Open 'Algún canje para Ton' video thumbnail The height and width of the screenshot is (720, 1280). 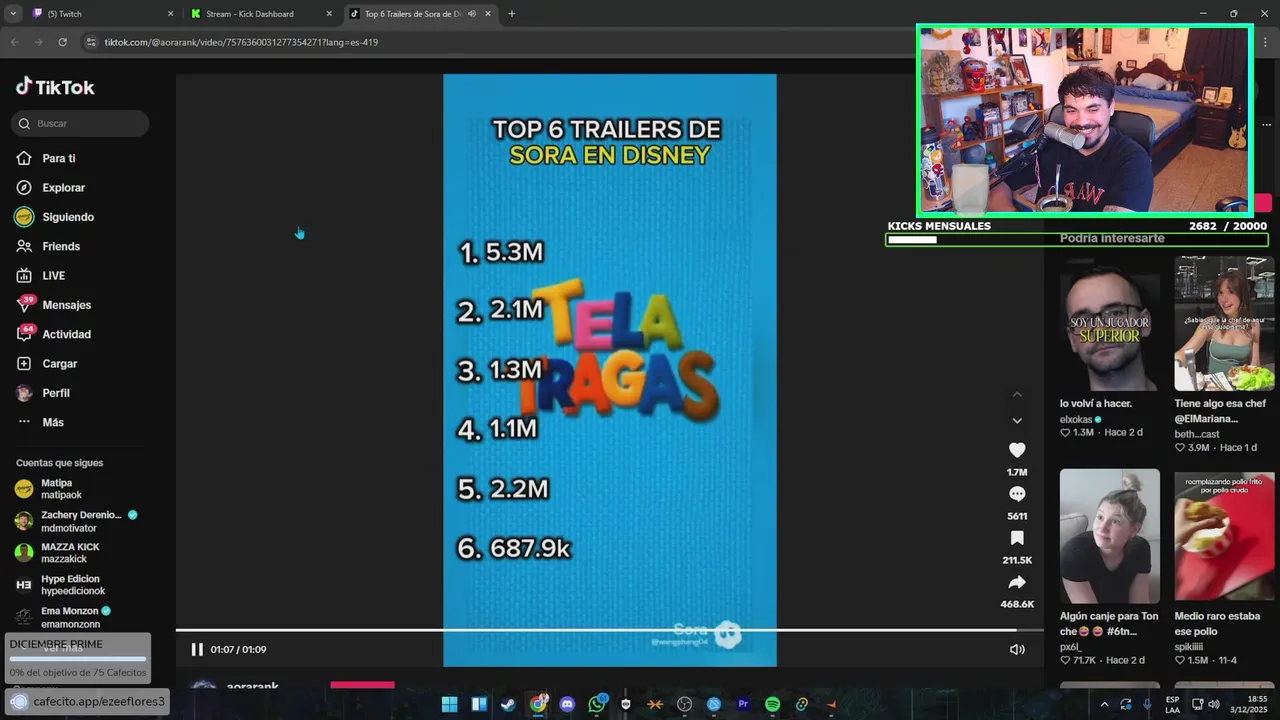[x=1110, y=536]
